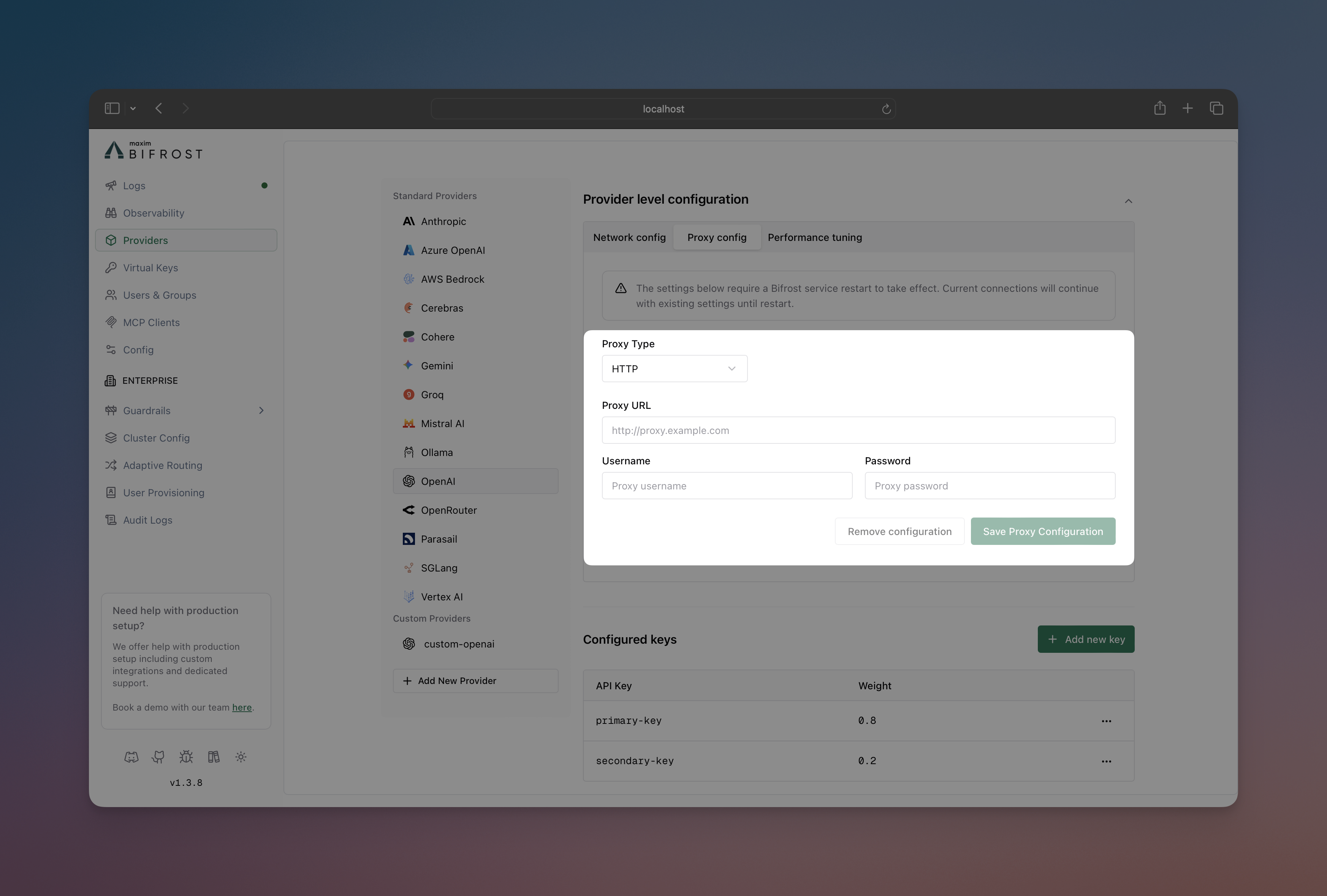Open the documentation library icon
This screenshot has width=1327, height=896.
pyautogui.click(x=214, y=757)
